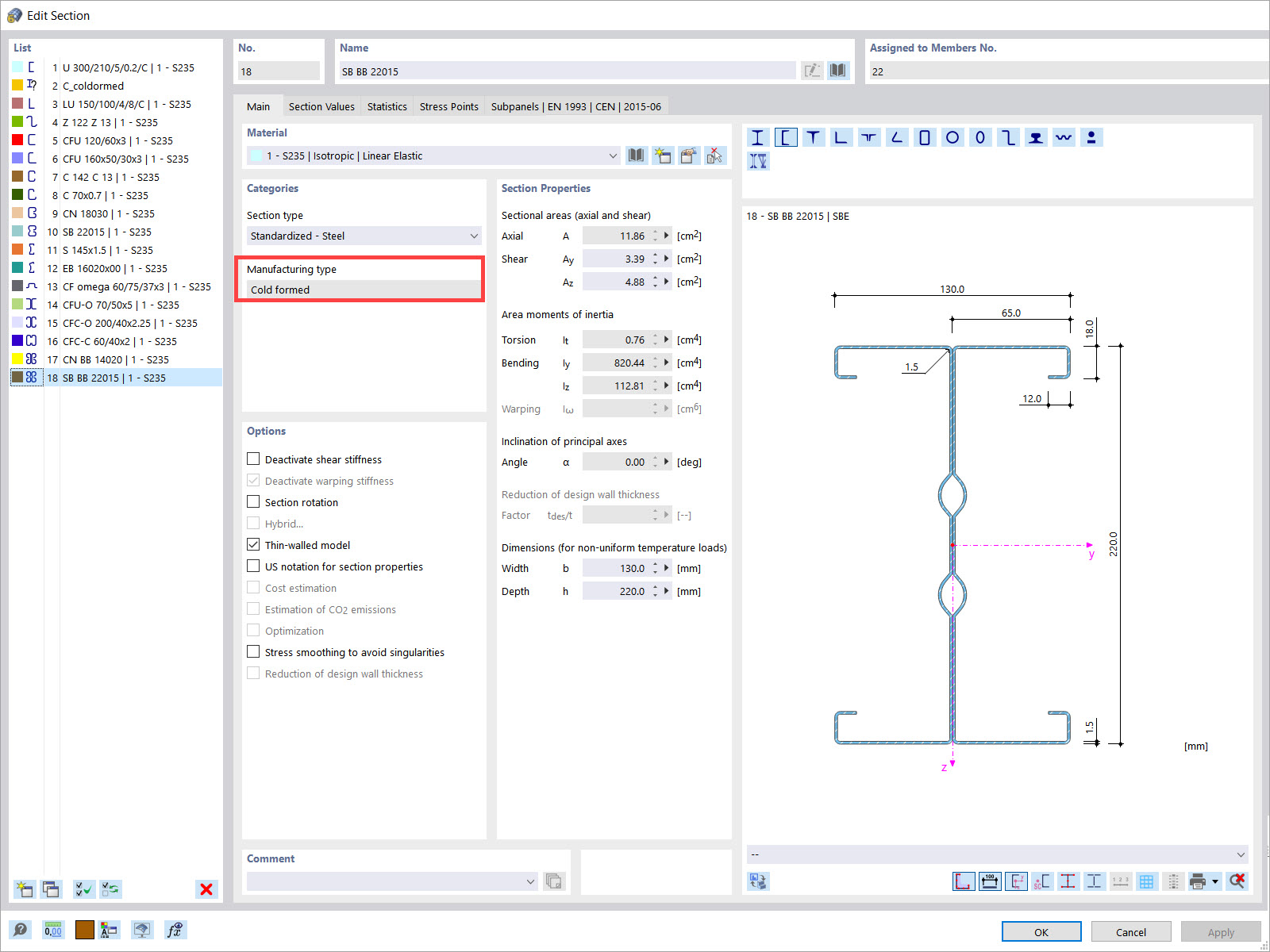The image size is (1270, 952).
Task: Open the Stress Points tab
Action: click(449, 106)
